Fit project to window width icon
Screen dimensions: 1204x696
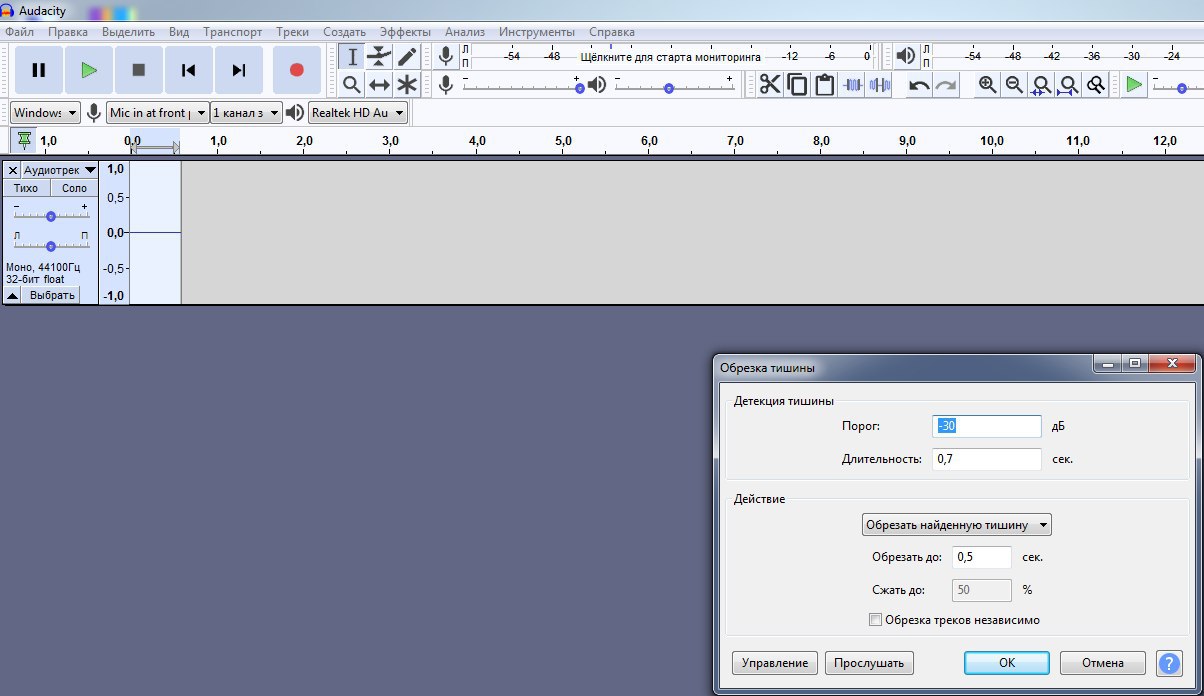[1069, 85]
